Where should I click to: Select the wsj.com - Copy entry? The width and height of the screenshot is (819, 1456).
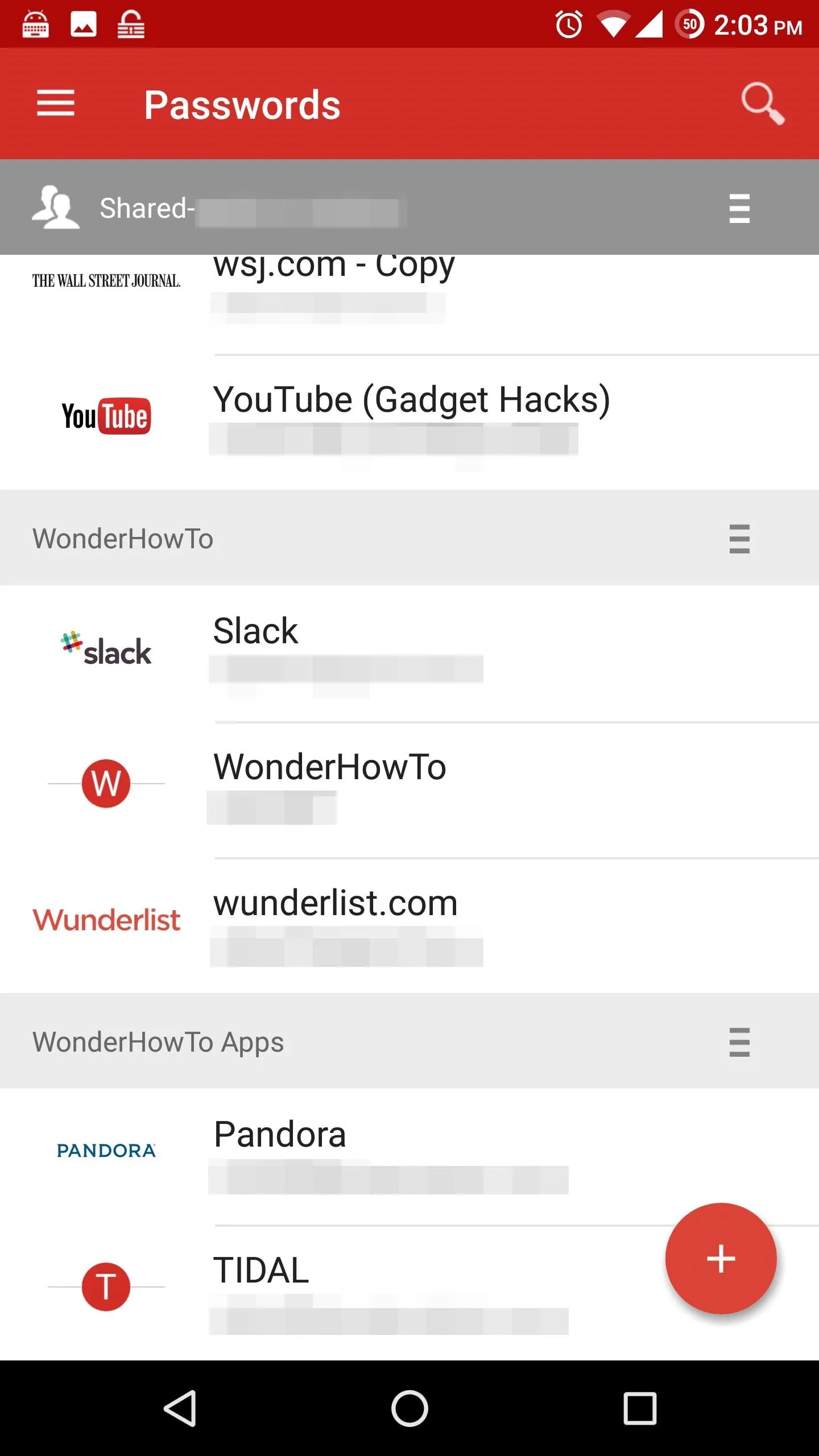pyautogui.click(x=409, y=304)
